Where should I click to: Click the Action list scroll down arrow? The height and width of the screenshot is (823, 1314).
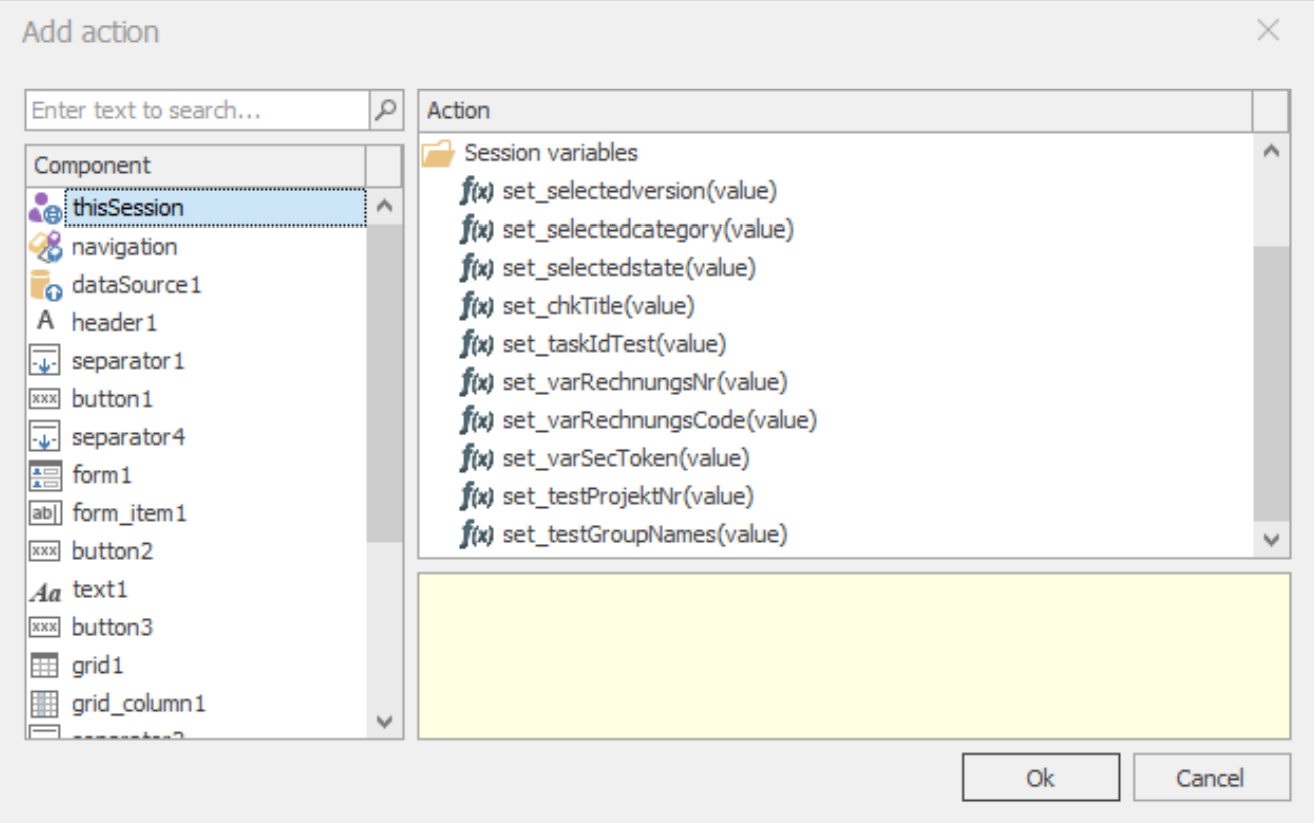[1271, 539]
